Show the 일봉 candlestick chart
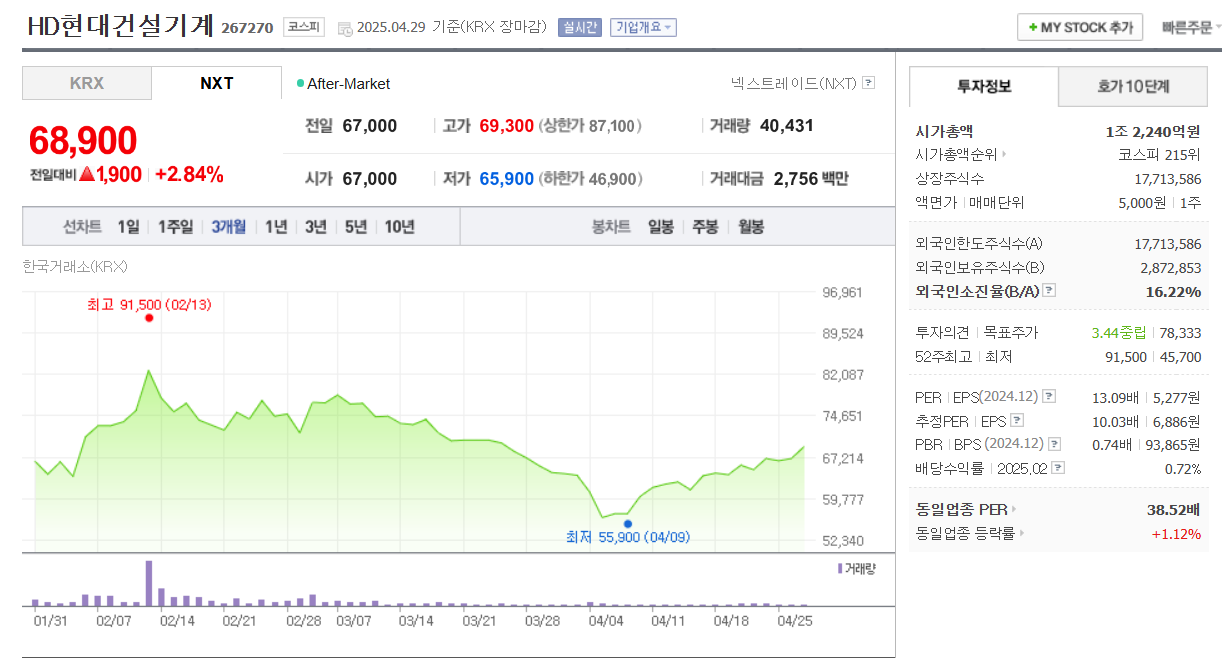This screenshot has width=1231, height=658. (x=661, y=227)
